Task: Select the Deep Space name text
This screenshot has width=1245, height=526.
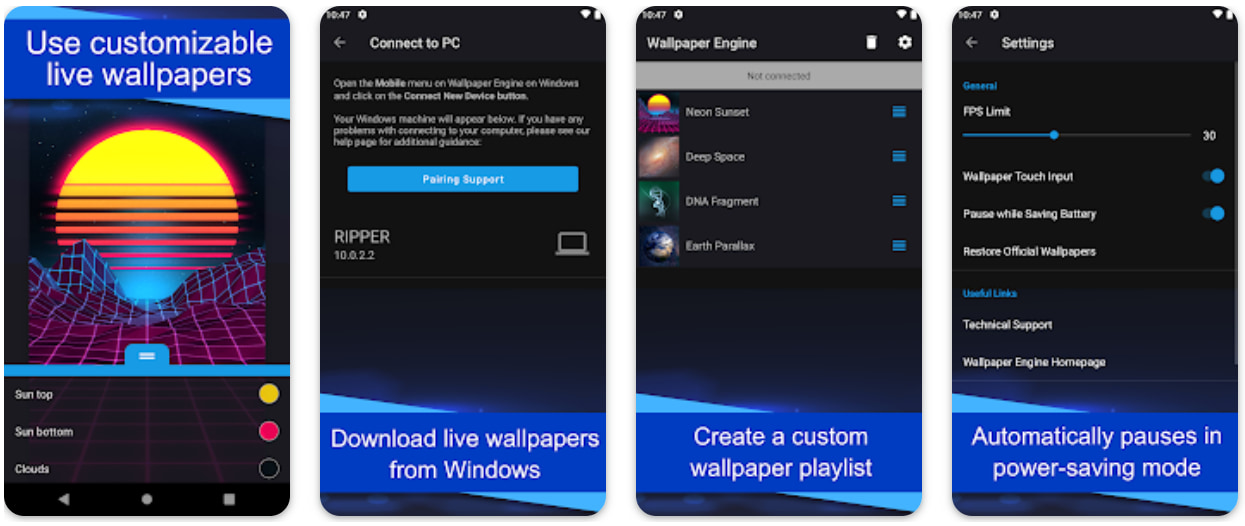Action: tap(715, 157)
